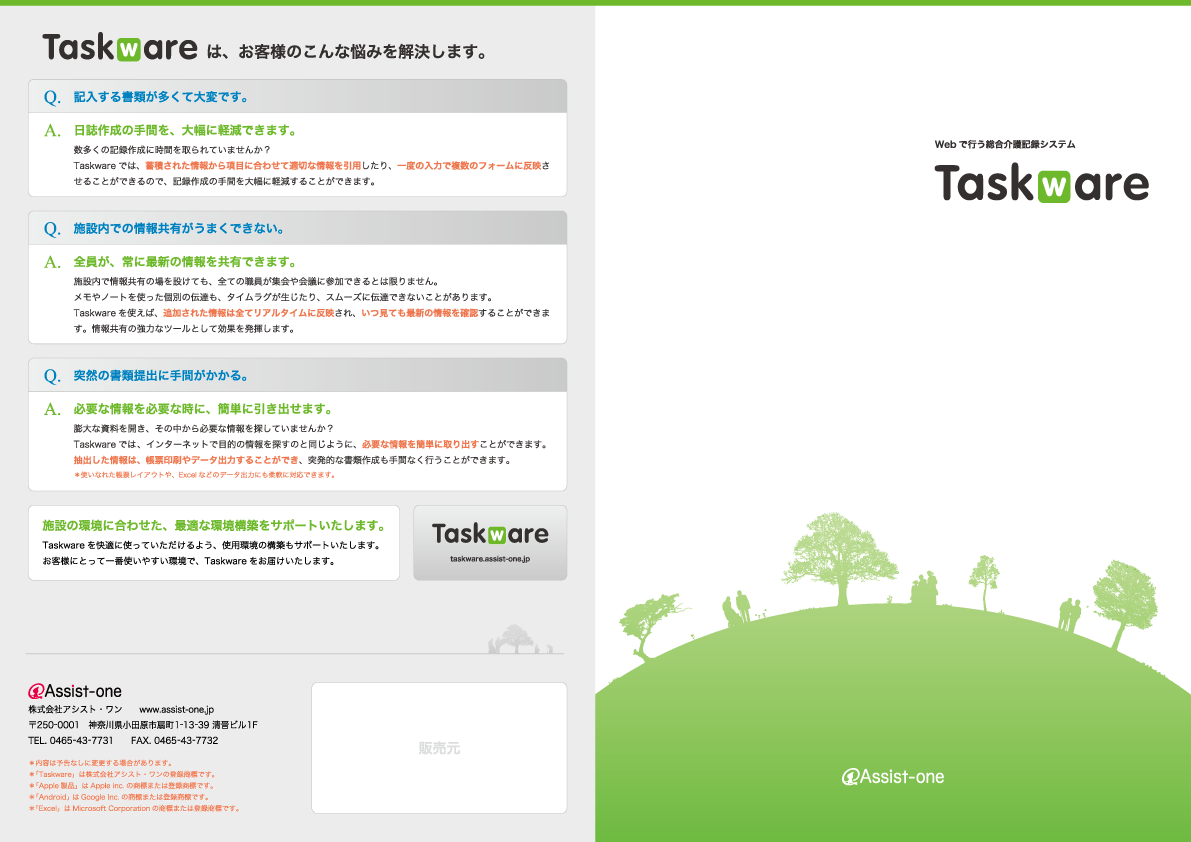
Task: Click the red phrase '一度の入力で複数のフォームに反映'
Action: click(469, 166)
